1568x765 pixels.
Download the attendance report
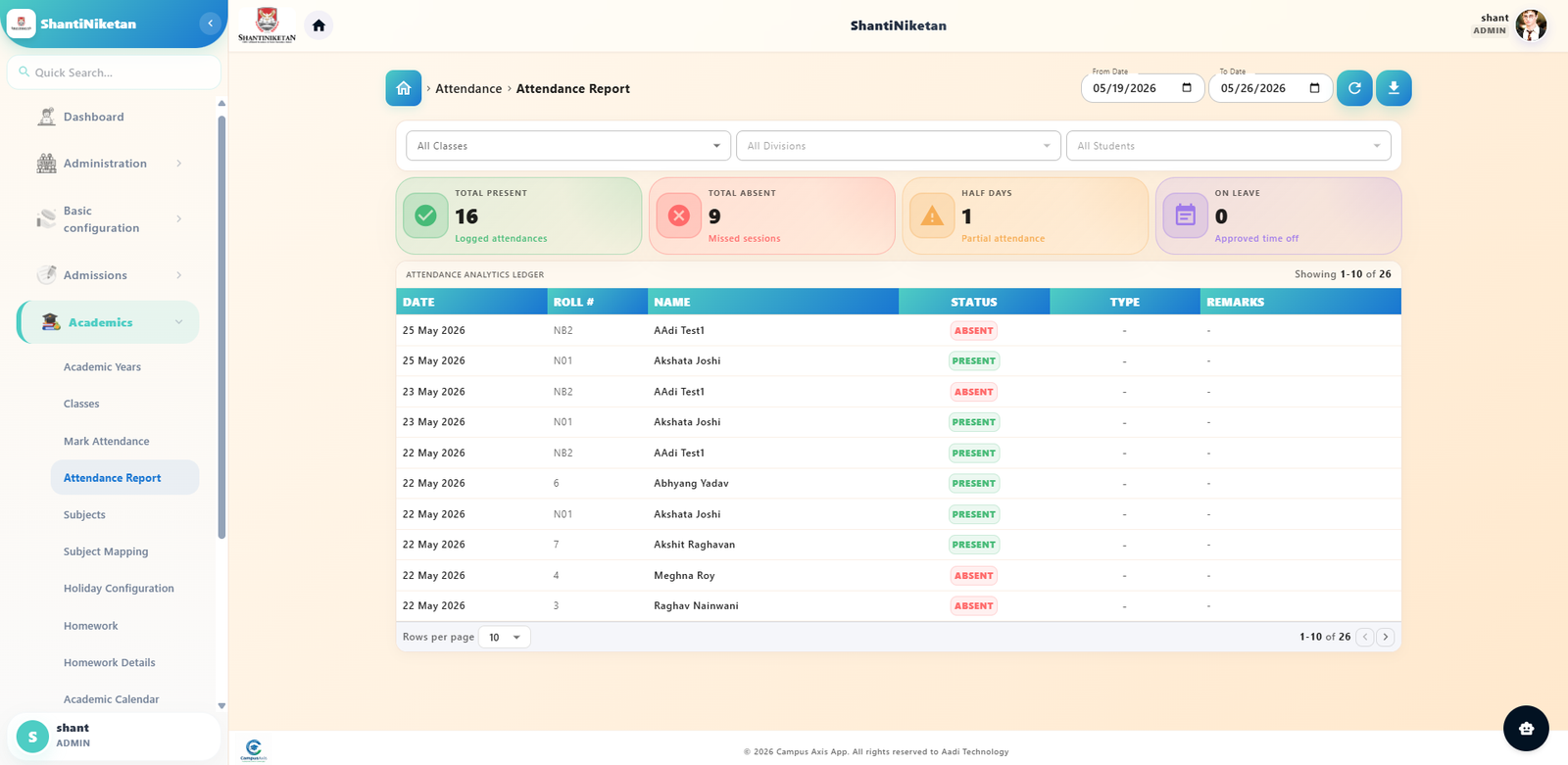tap(1394, 88)
